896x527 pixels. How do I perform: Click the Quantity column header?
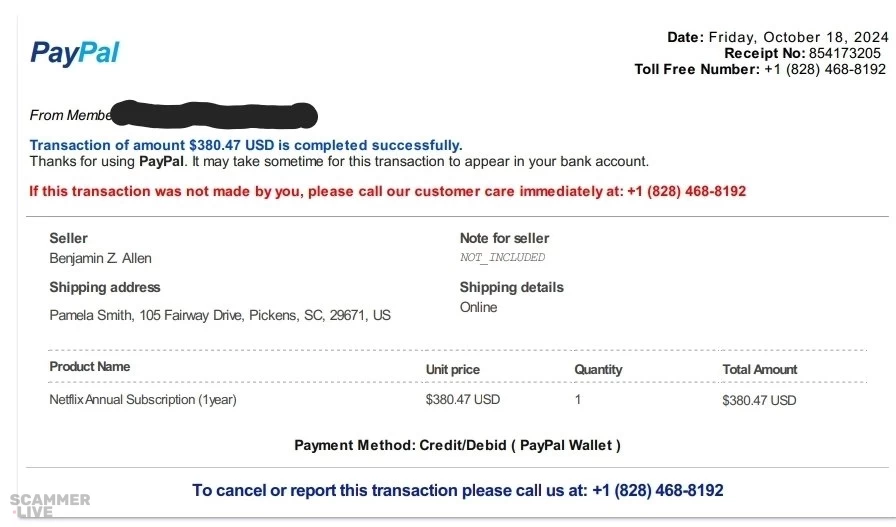(x=598, y=369)
